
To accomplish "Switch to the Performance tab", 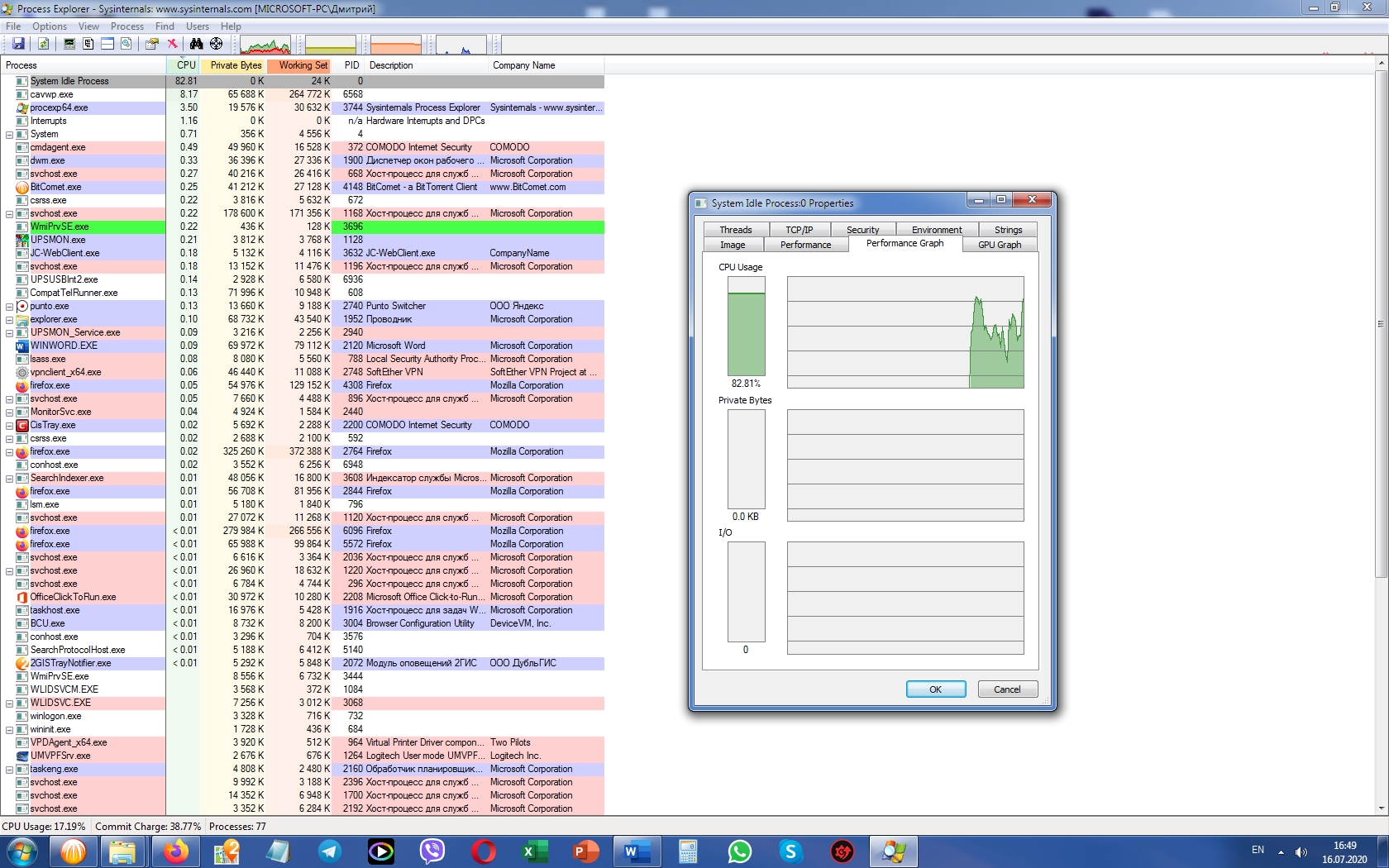I will 805,245.
